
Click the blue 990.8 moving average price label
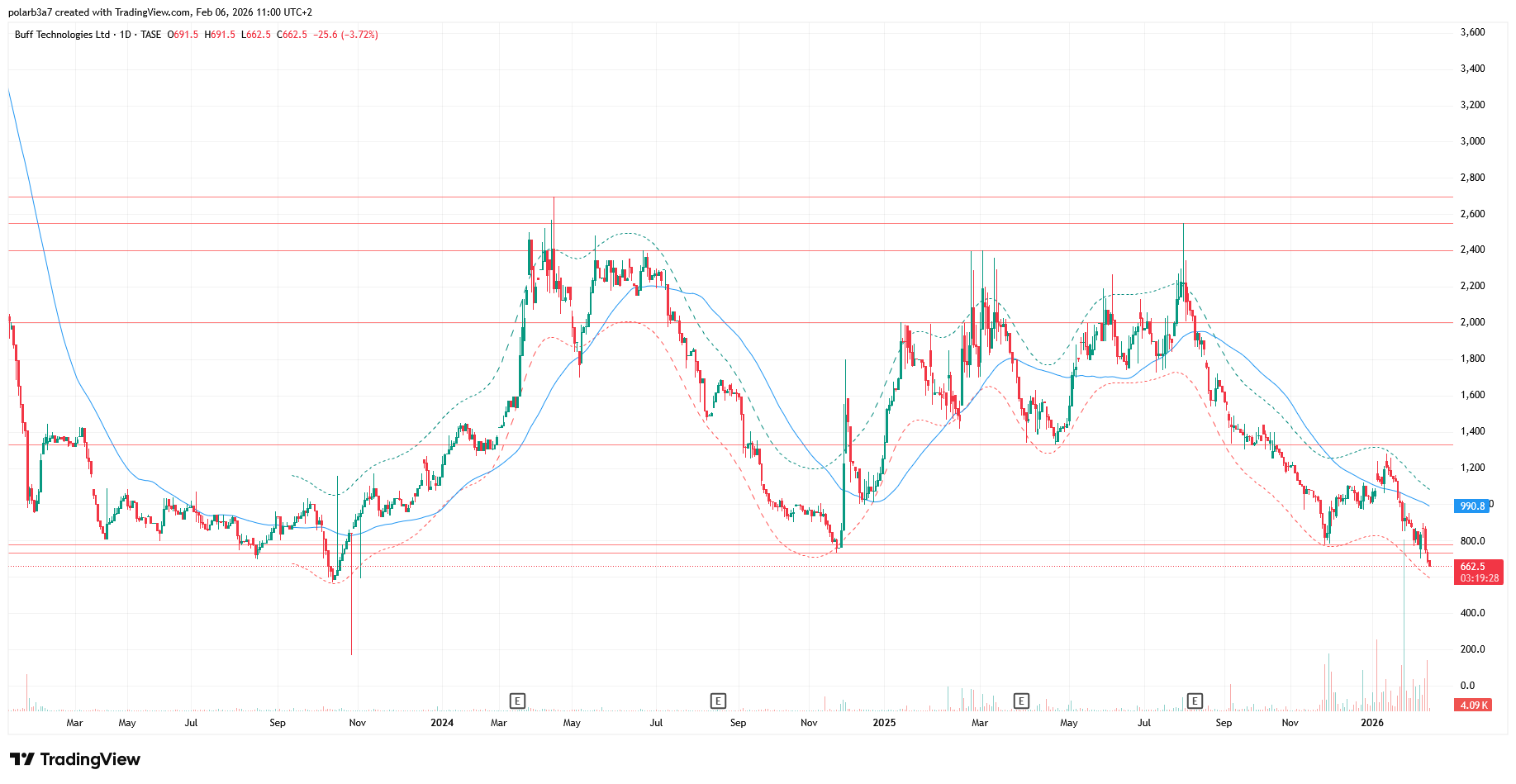(1471, 506)
